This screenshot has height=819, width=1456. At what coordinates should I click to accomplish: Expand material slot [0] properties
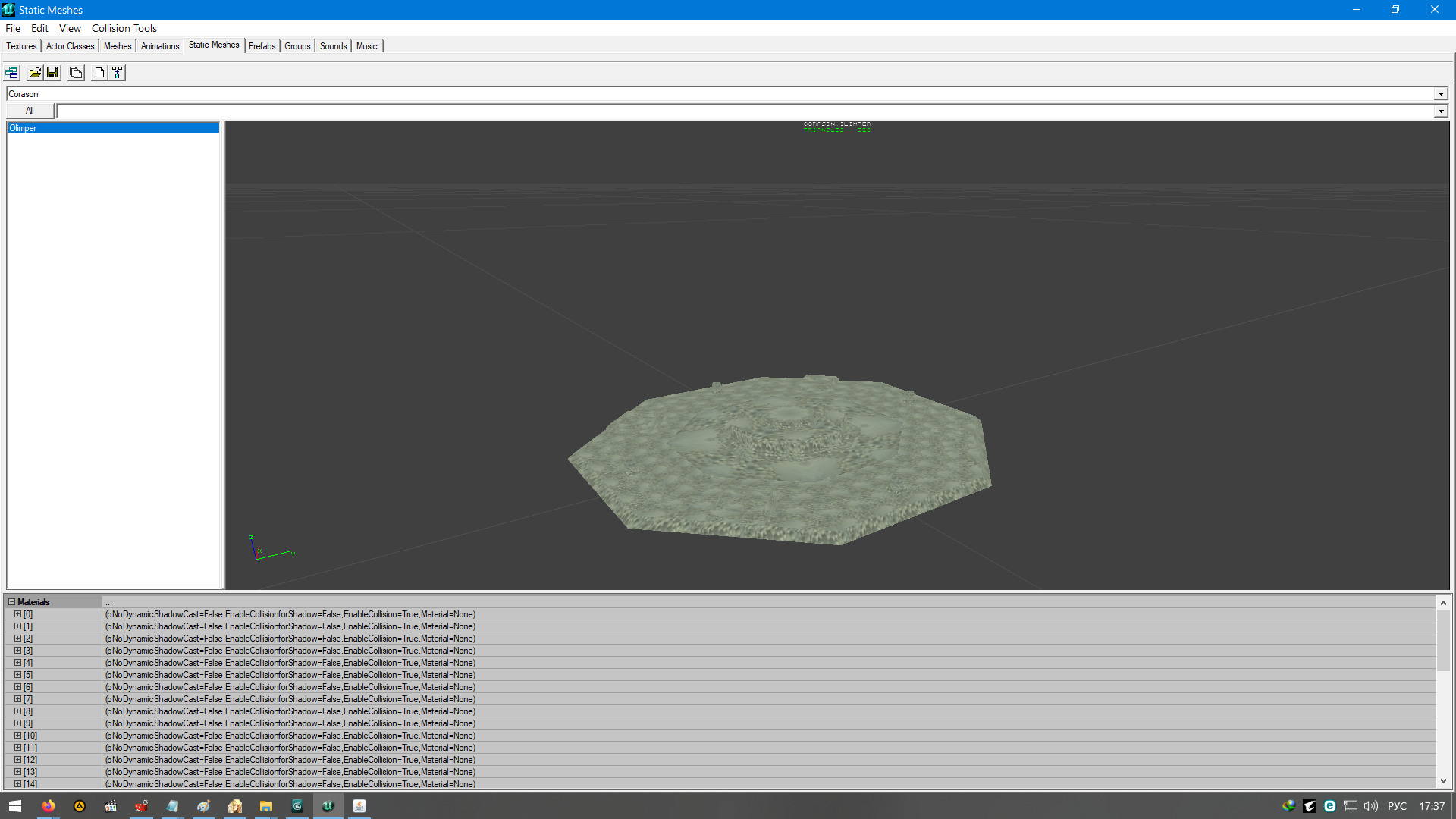click(x=17, y=614)
